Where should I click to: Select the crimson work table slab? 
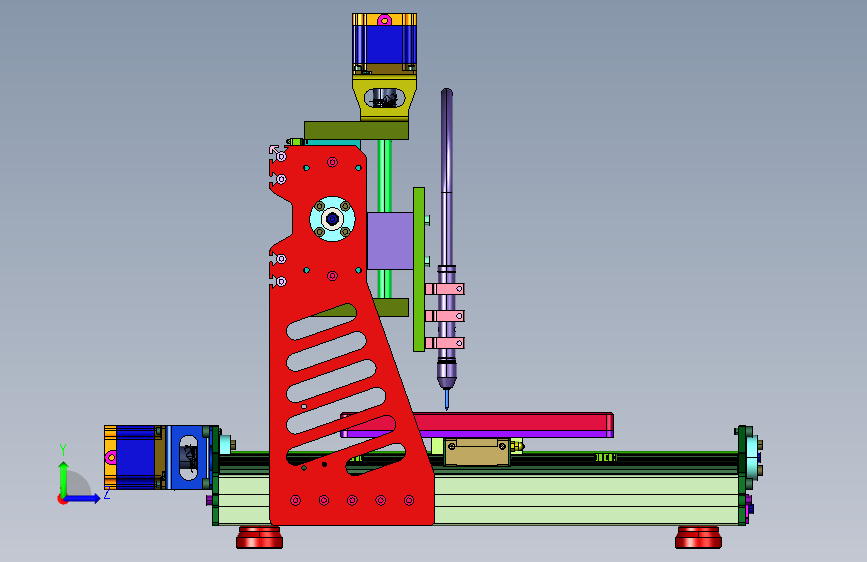(514, 423)
